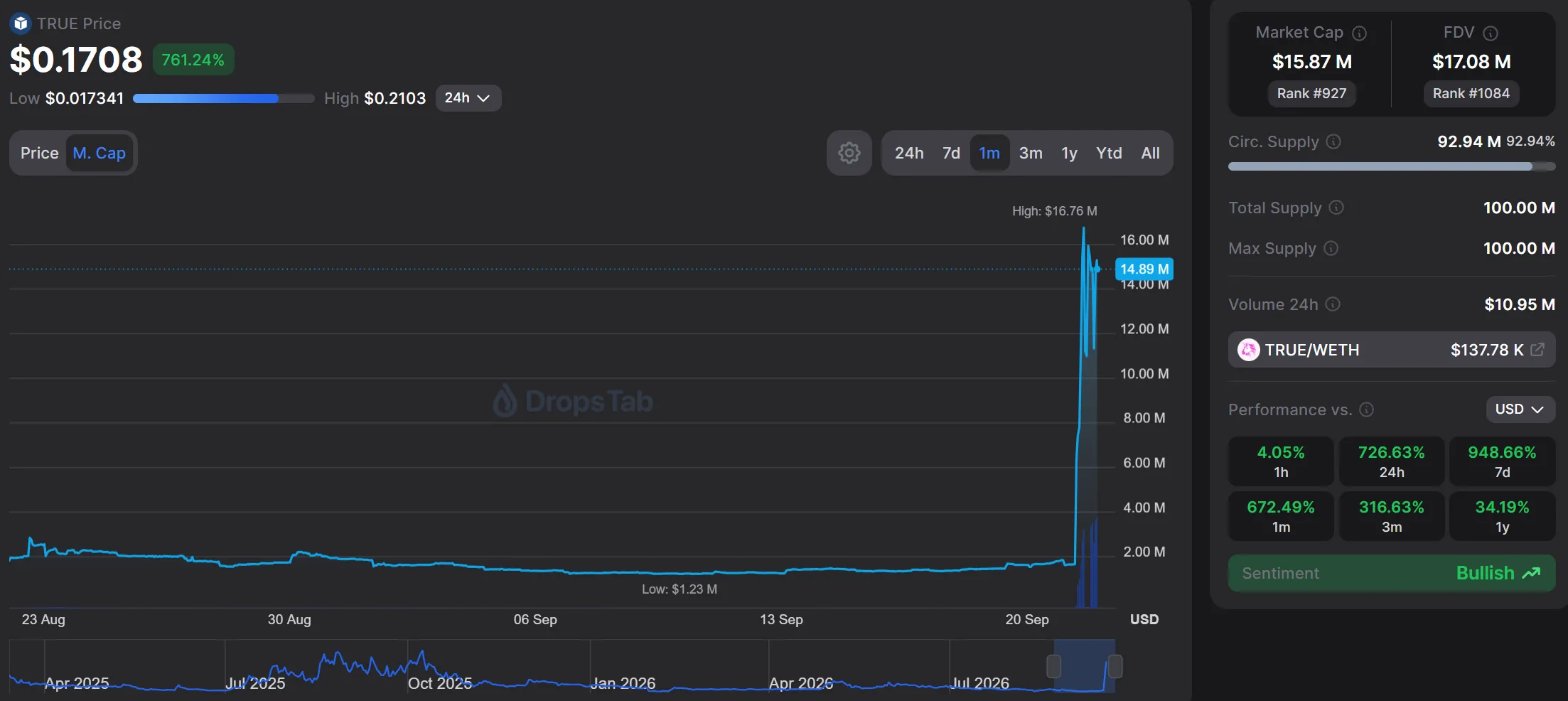Open the USD performance currency dropdown
This screenshot has height=701, width=1568.
1520,410
